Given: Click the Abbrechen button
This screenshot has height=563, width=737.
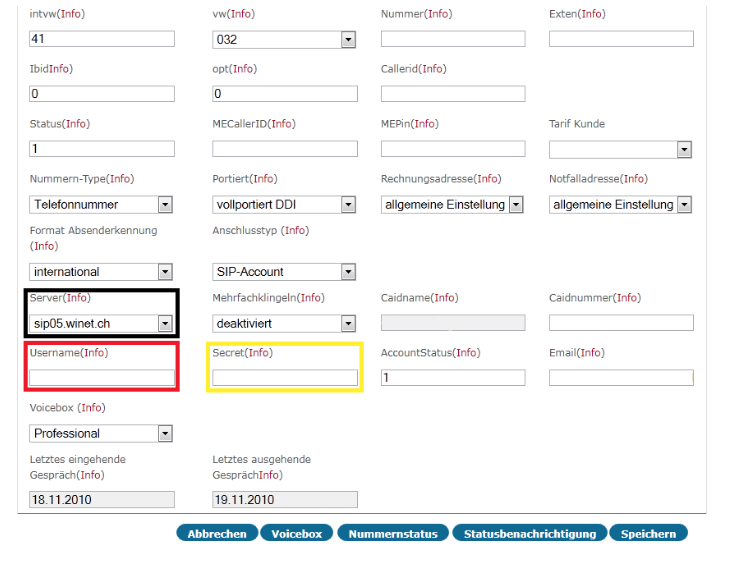Looking at the screenshot, I should pyautogui.click(x=217, y=533).
